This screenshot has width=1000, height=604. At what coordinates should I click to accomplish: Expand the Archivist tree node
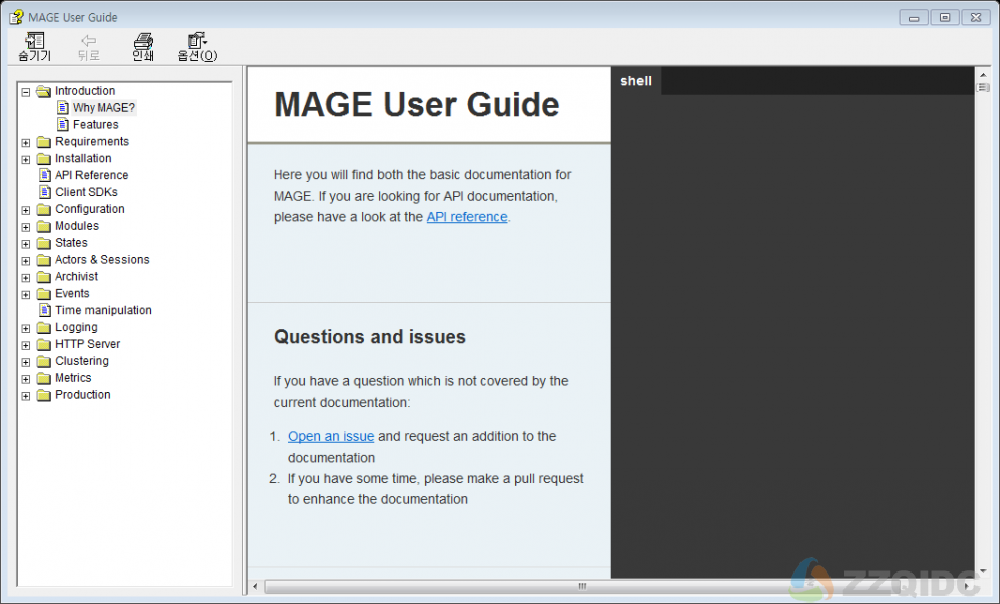(26, 278)
